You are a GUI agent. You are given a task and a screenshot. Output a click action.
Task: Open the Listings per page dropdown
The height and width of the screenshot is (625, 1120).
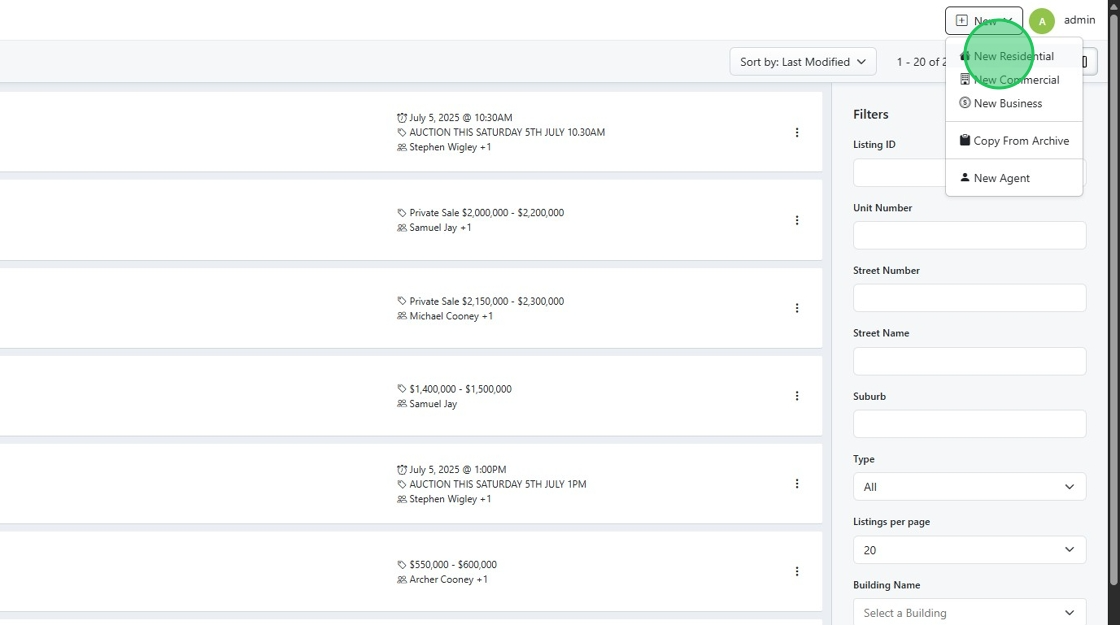[969, 550]
